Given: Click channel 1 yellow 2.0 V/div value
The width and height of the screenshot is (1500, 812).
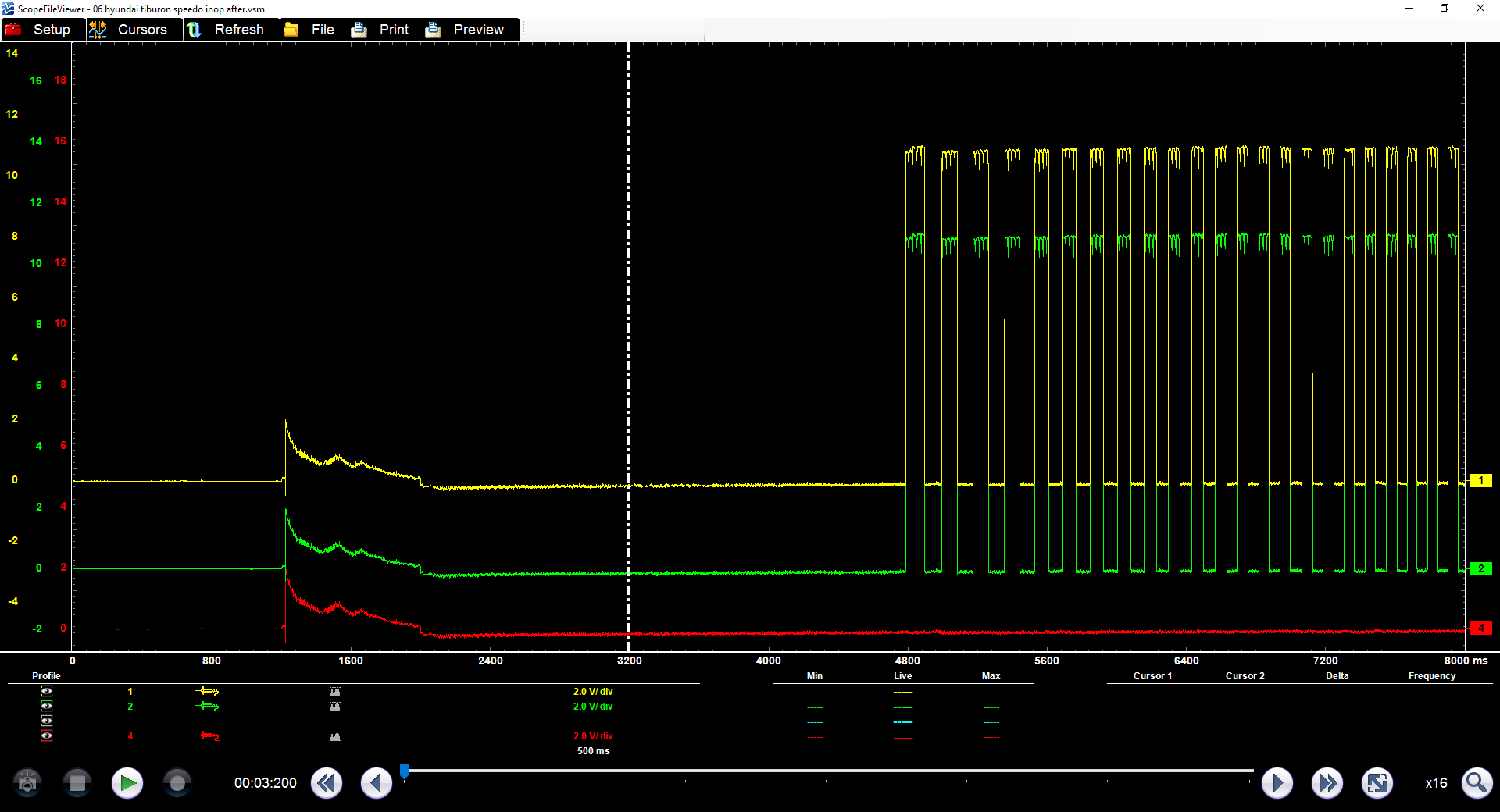Looking at the screenshot, I should [x=593, y=692].
